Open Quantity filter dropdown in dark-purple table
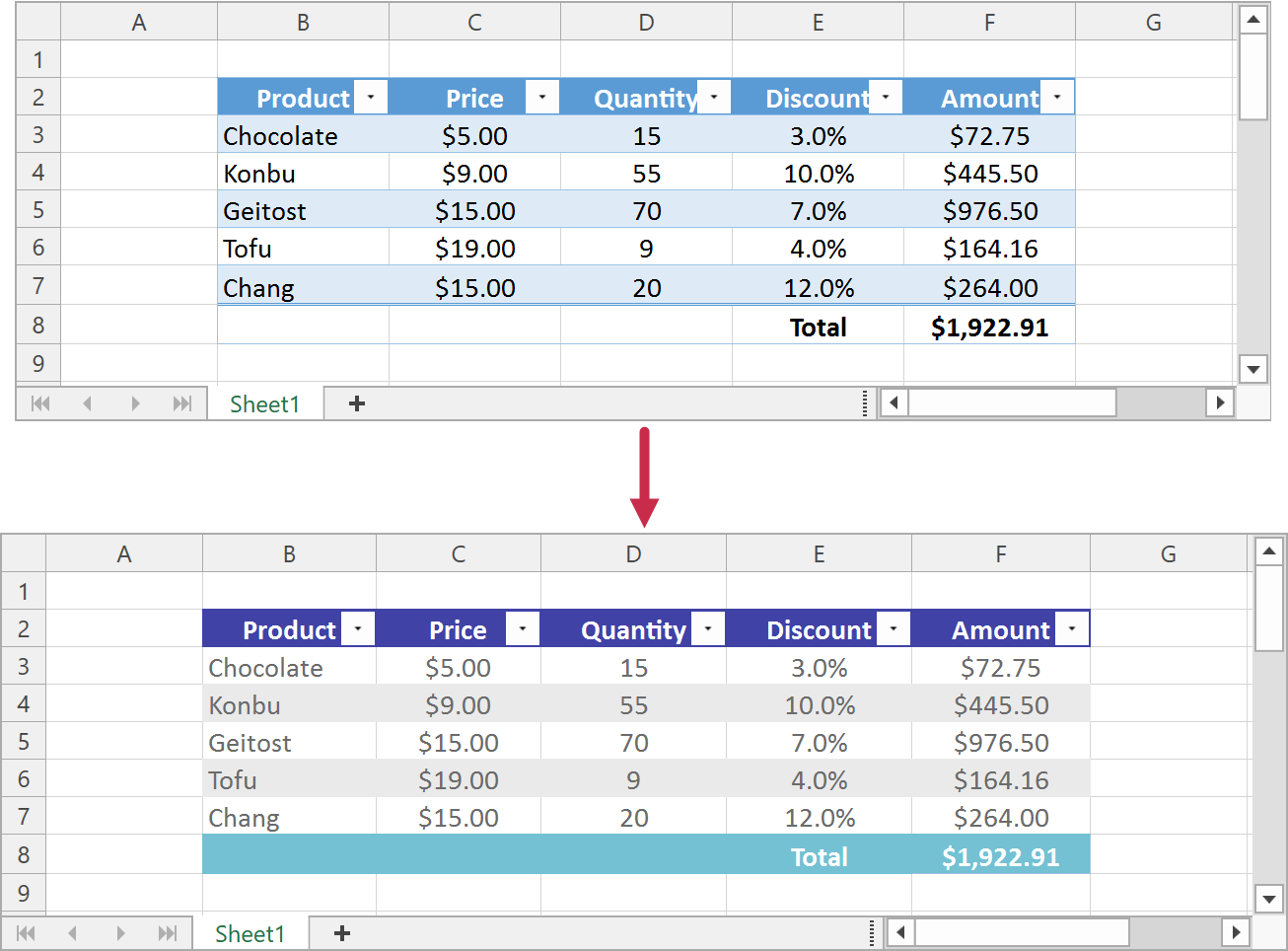The image size is (1288, 951). tap(708, 628)
